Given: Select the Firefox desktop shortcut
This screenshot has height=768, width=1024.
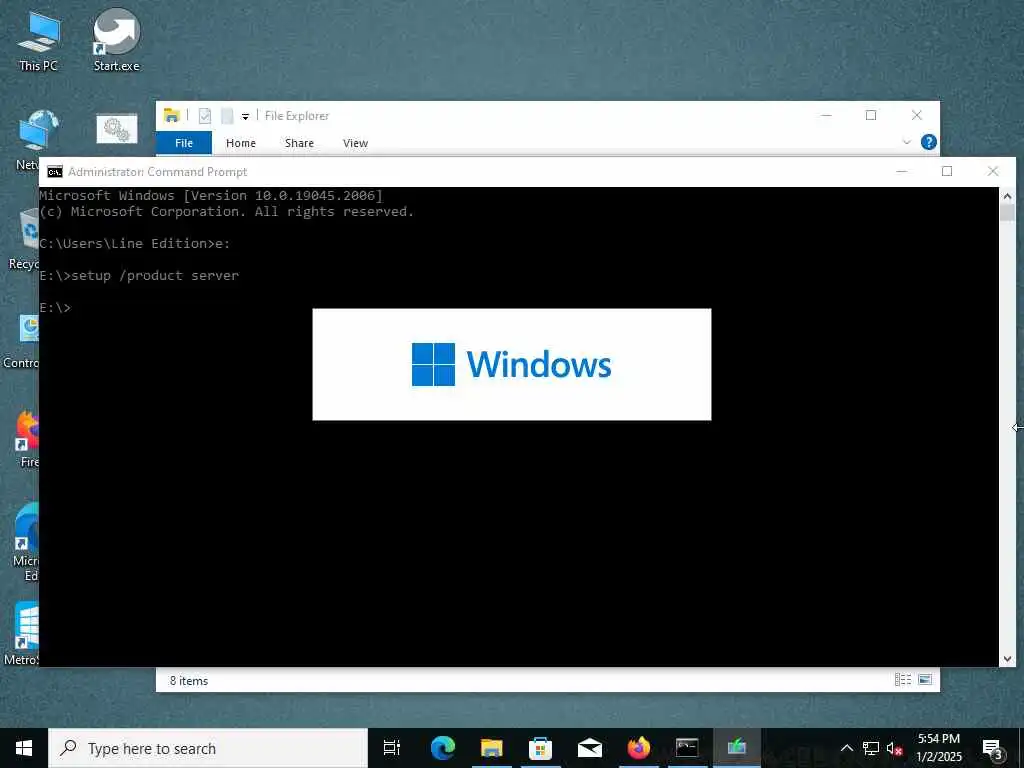Looking at the screenshot, I should (27, 439).
